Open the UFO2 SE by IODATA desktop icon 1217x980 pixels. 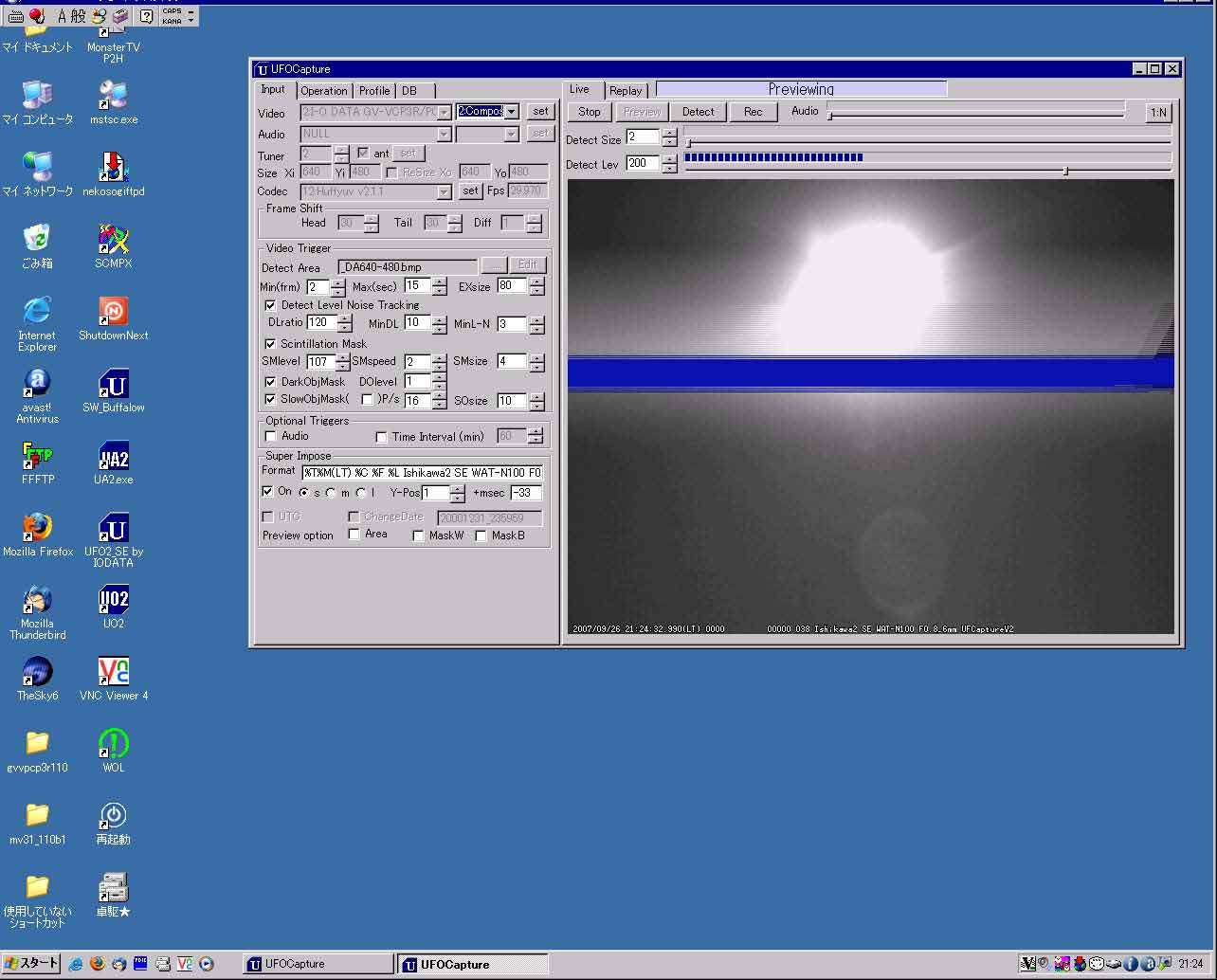(x=113, y=528)
